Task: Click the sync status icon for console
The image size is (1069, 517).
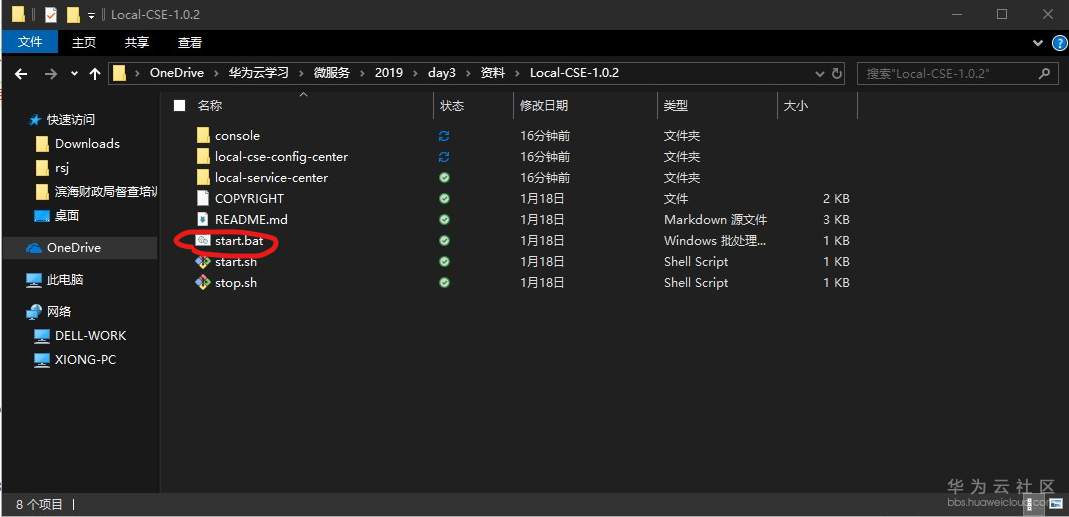Action: tap(445, 136)
